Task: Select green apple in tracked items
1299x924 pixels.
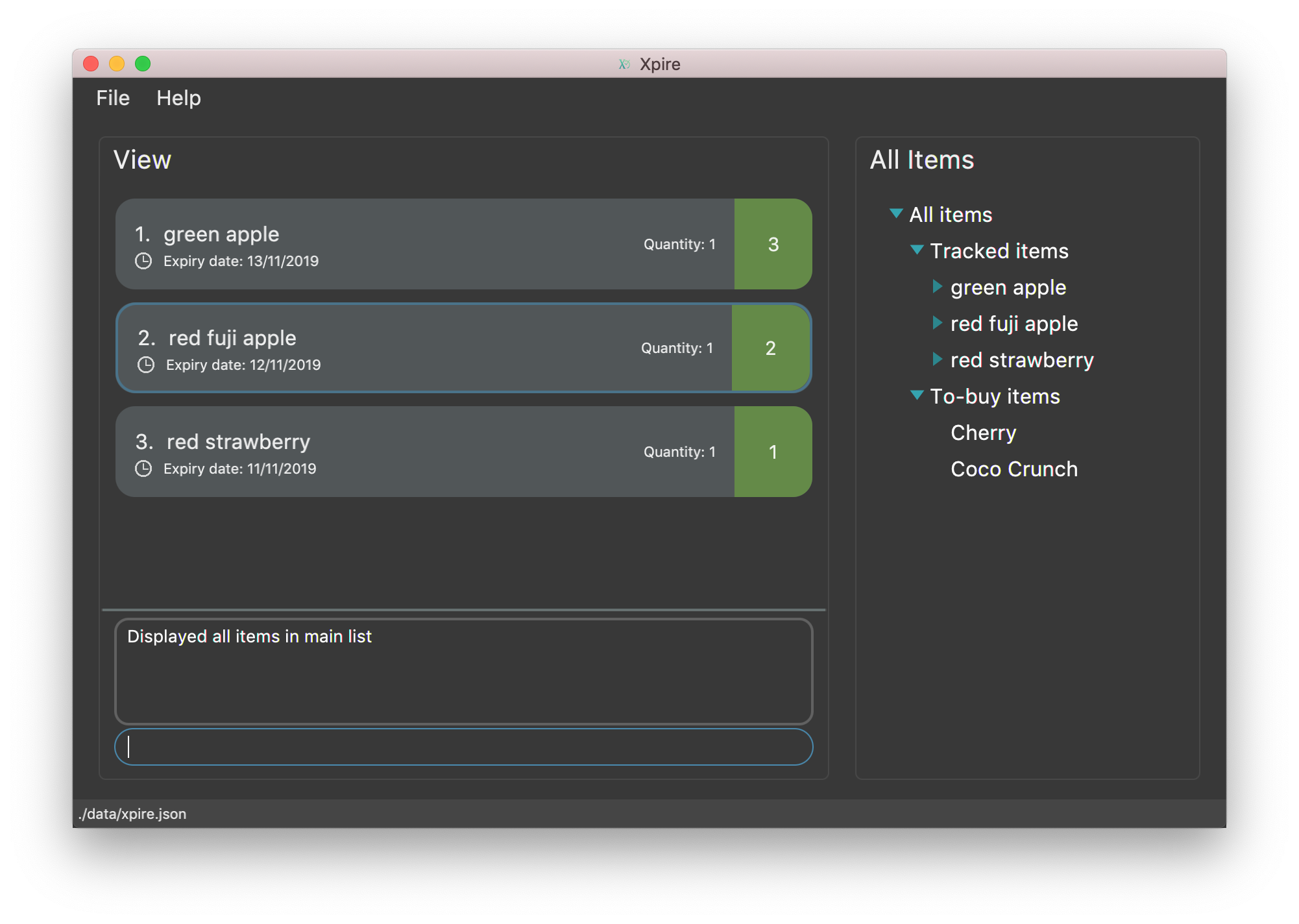Action: pyautogui.click(x=1005, y=289)
